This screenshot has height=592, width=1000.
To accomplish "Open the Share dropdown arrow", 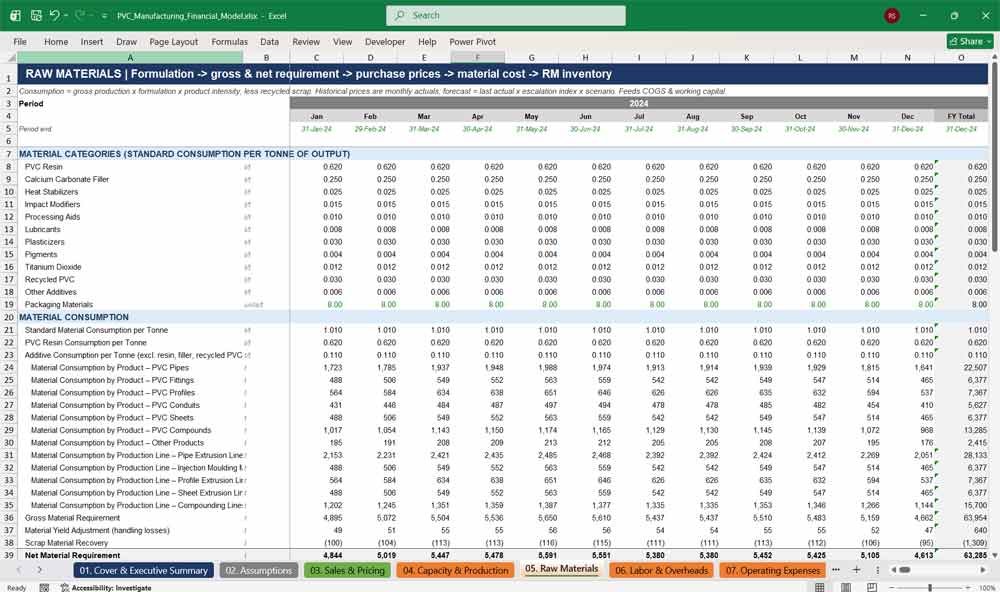I will pos(989,41).
